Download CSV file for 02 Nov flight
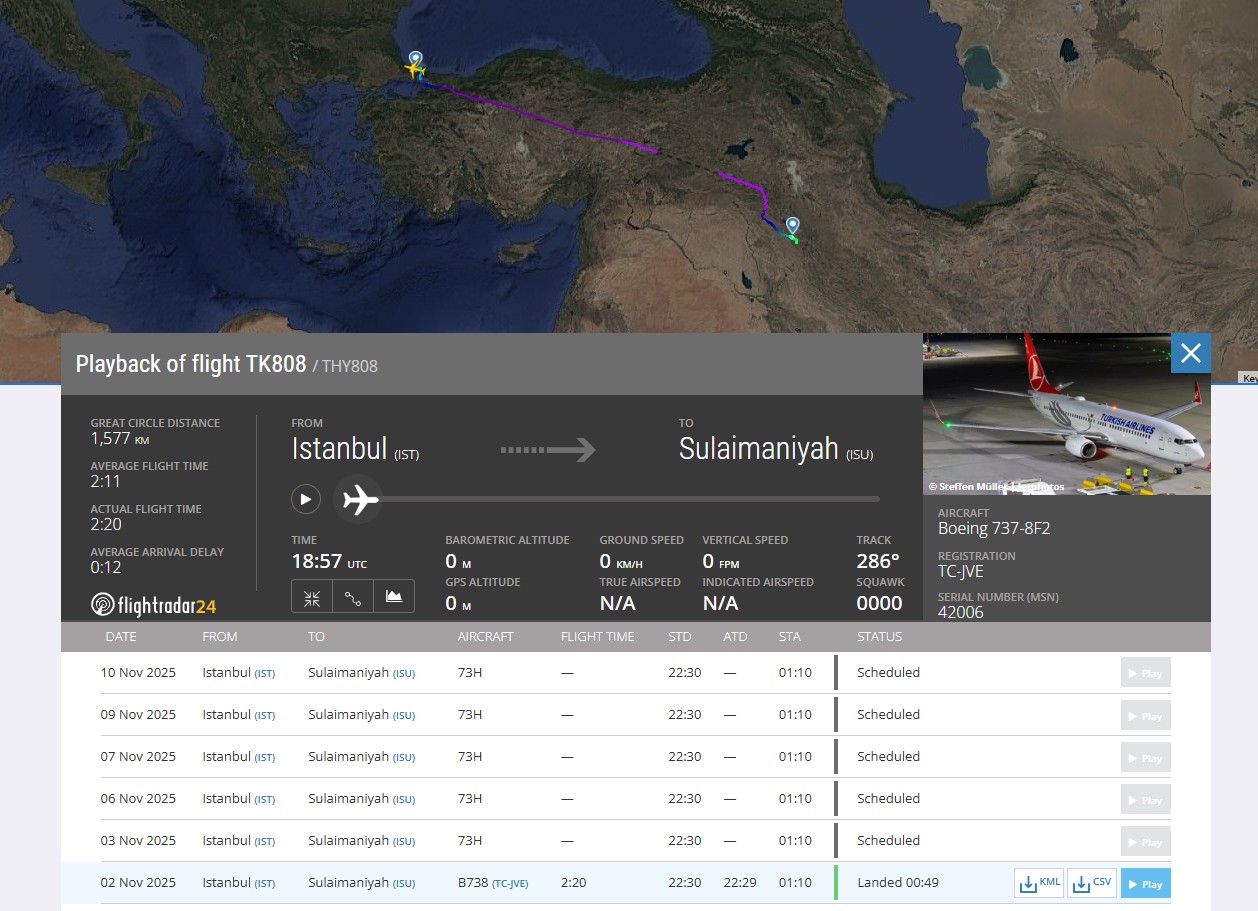Screen dimensions: 1258x911 [1091, 883]
